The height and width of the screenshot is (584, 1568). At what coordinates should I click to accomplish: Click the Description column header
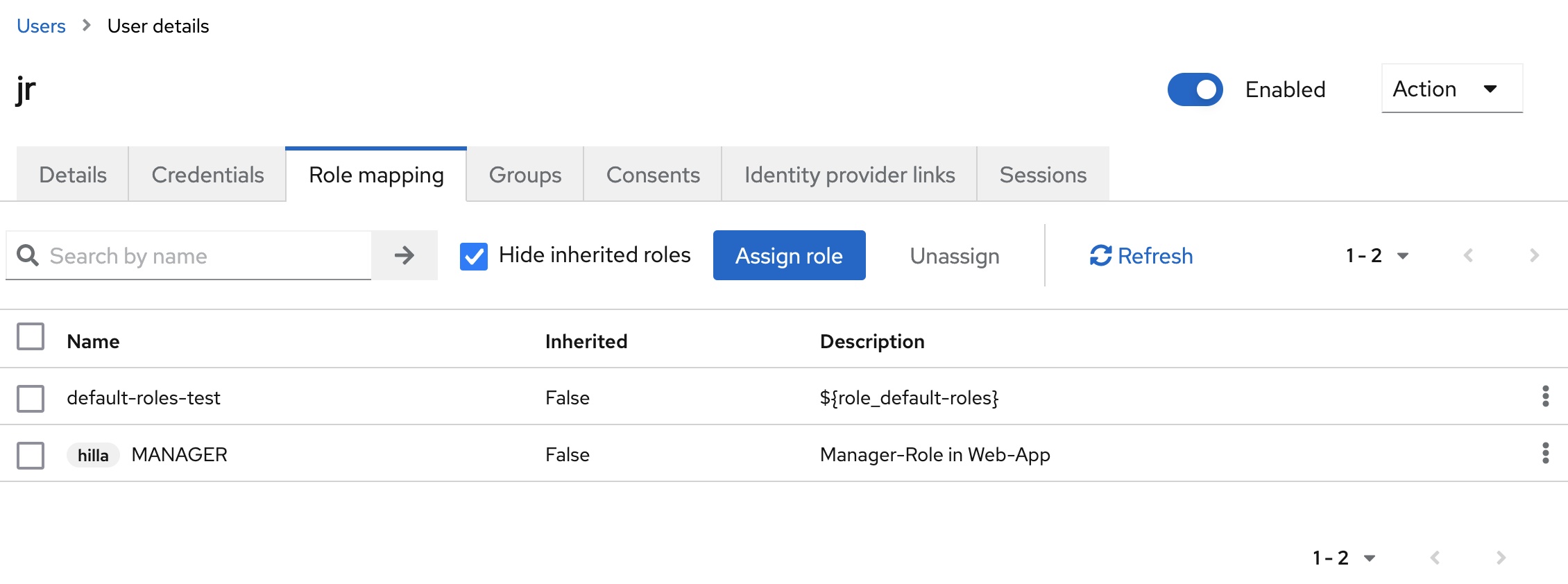[x=872, y=341]
